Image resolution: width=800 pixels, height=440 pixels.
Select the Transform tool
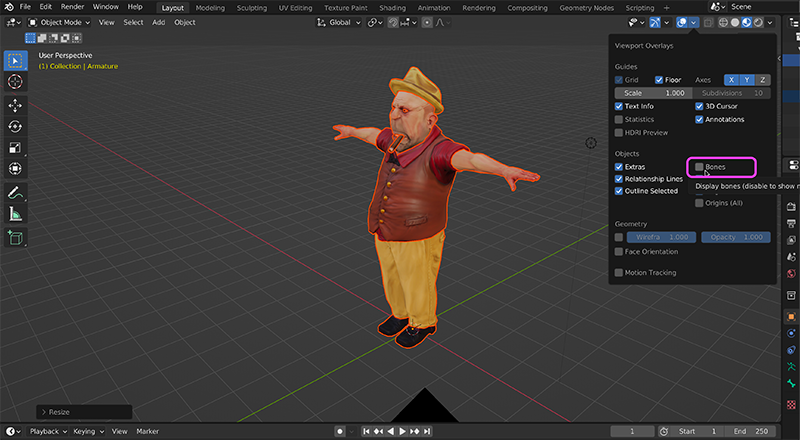(x=15, y=168)
